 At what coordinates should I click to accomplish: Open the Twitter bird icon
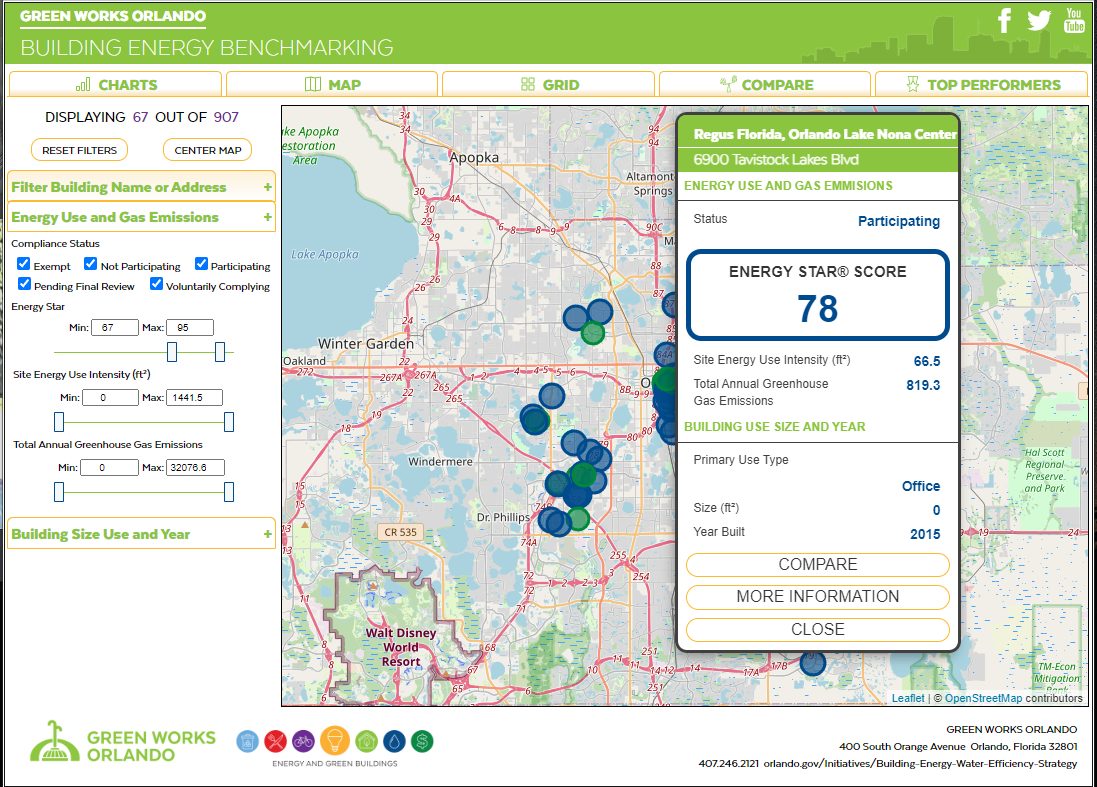[x=1039, y=20]
